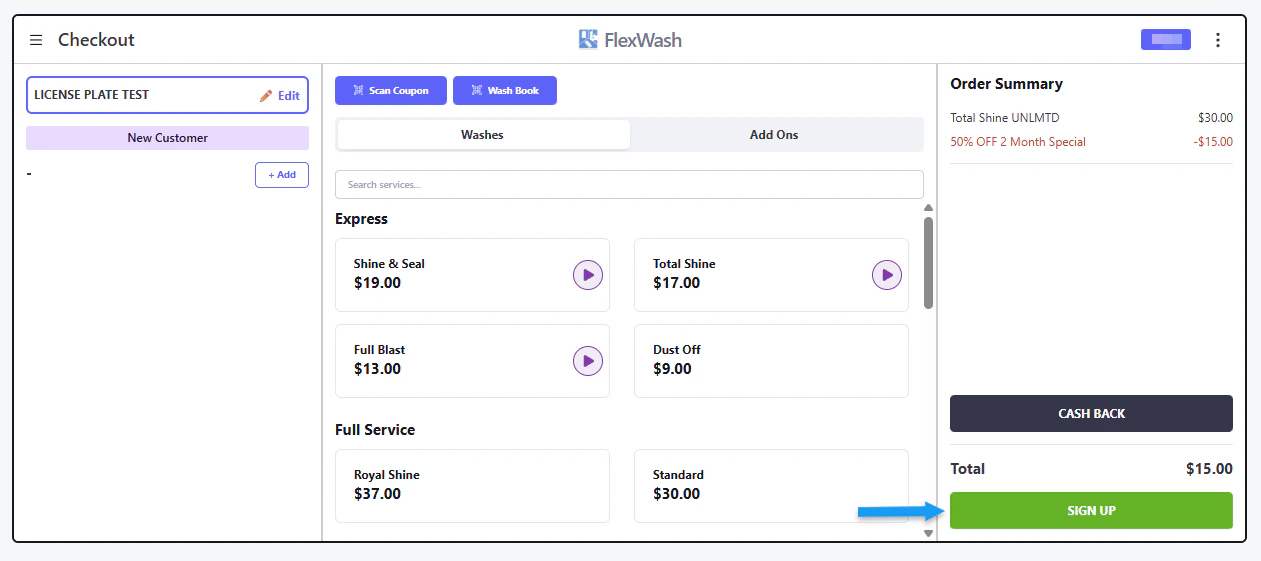Viewport: 1261px width, 561px height.
Task: Click the New Customer banner
Action: 168,138
